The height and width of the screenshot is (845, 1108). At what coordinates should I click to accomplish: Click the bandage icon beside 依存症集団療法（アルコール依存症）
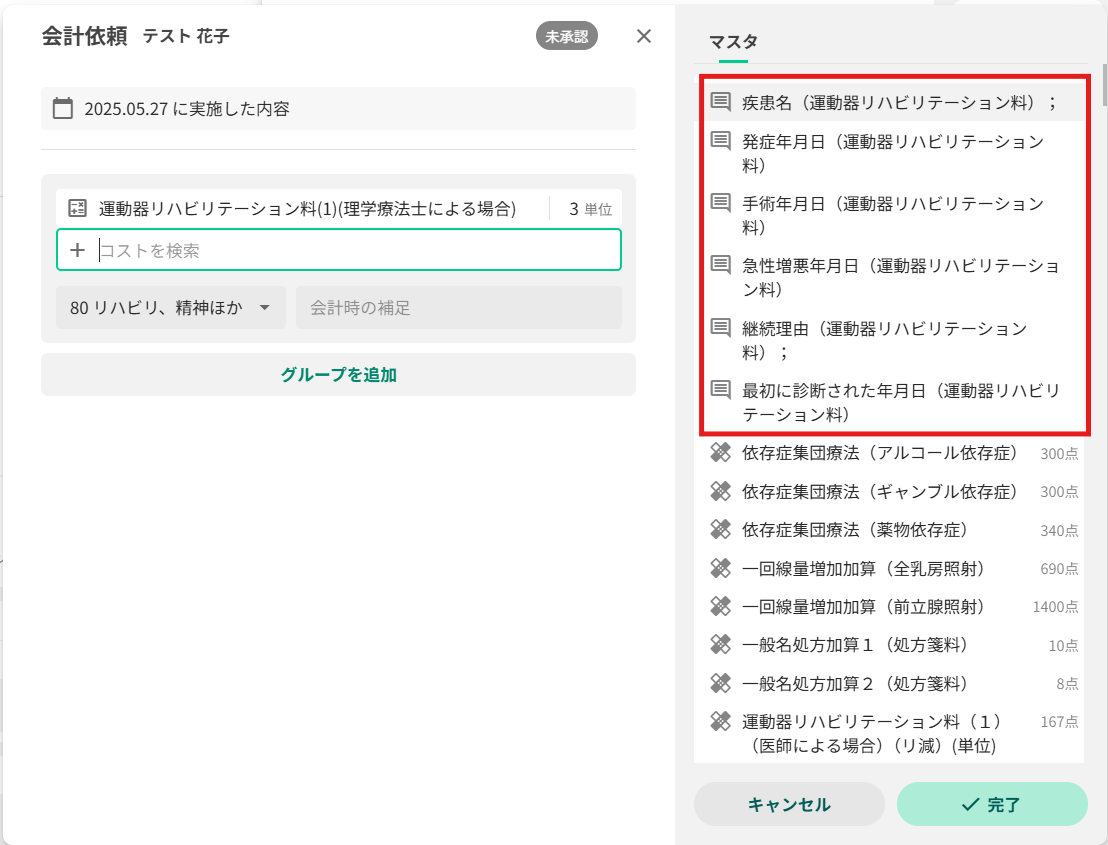(721, 453)
